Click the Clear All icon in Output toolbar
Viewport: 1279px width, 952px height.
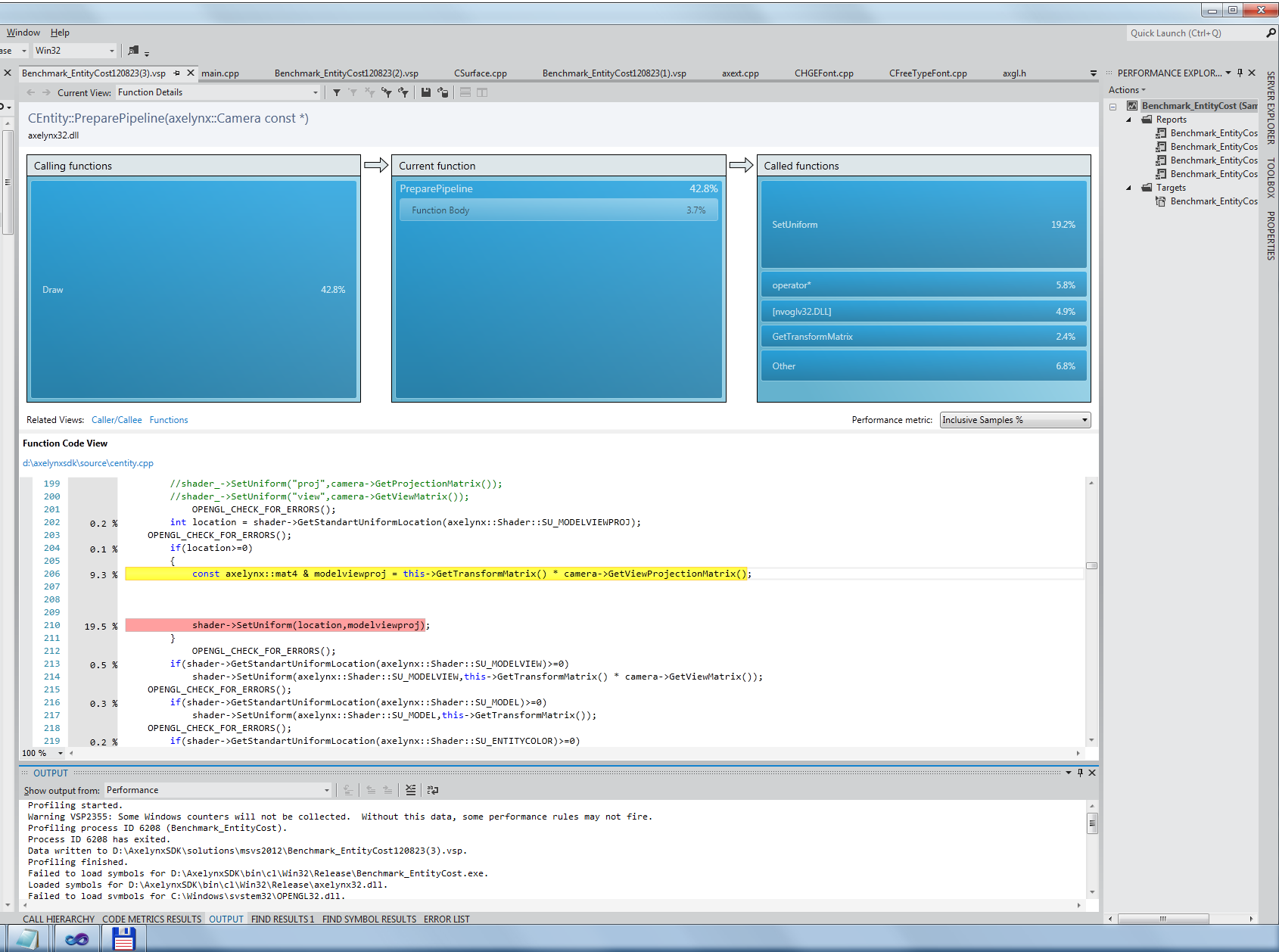(410, 790)
